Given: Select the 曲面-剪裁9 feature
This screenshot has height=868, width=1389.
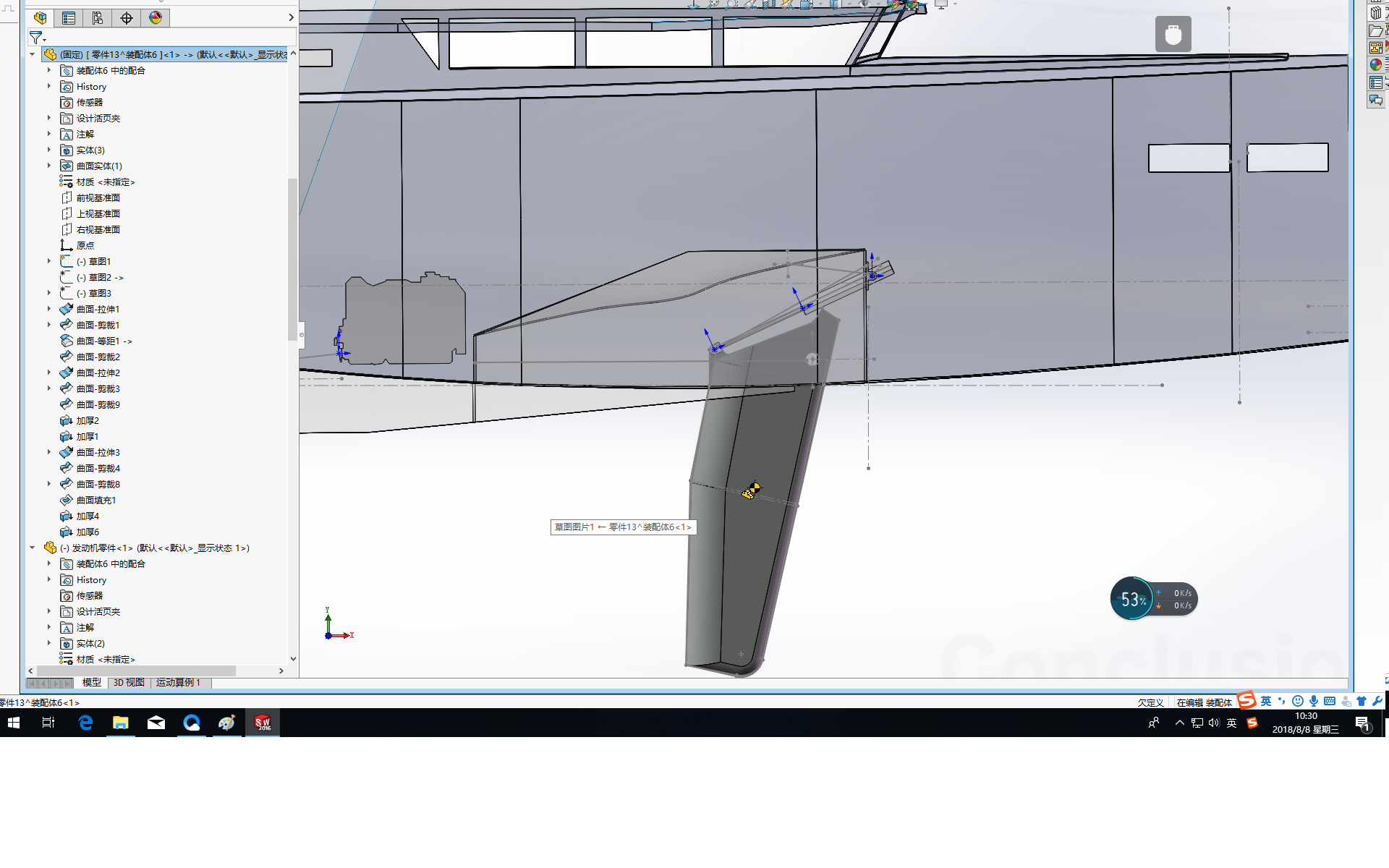Looking at the screenshot, I should [x=90, y=405].
